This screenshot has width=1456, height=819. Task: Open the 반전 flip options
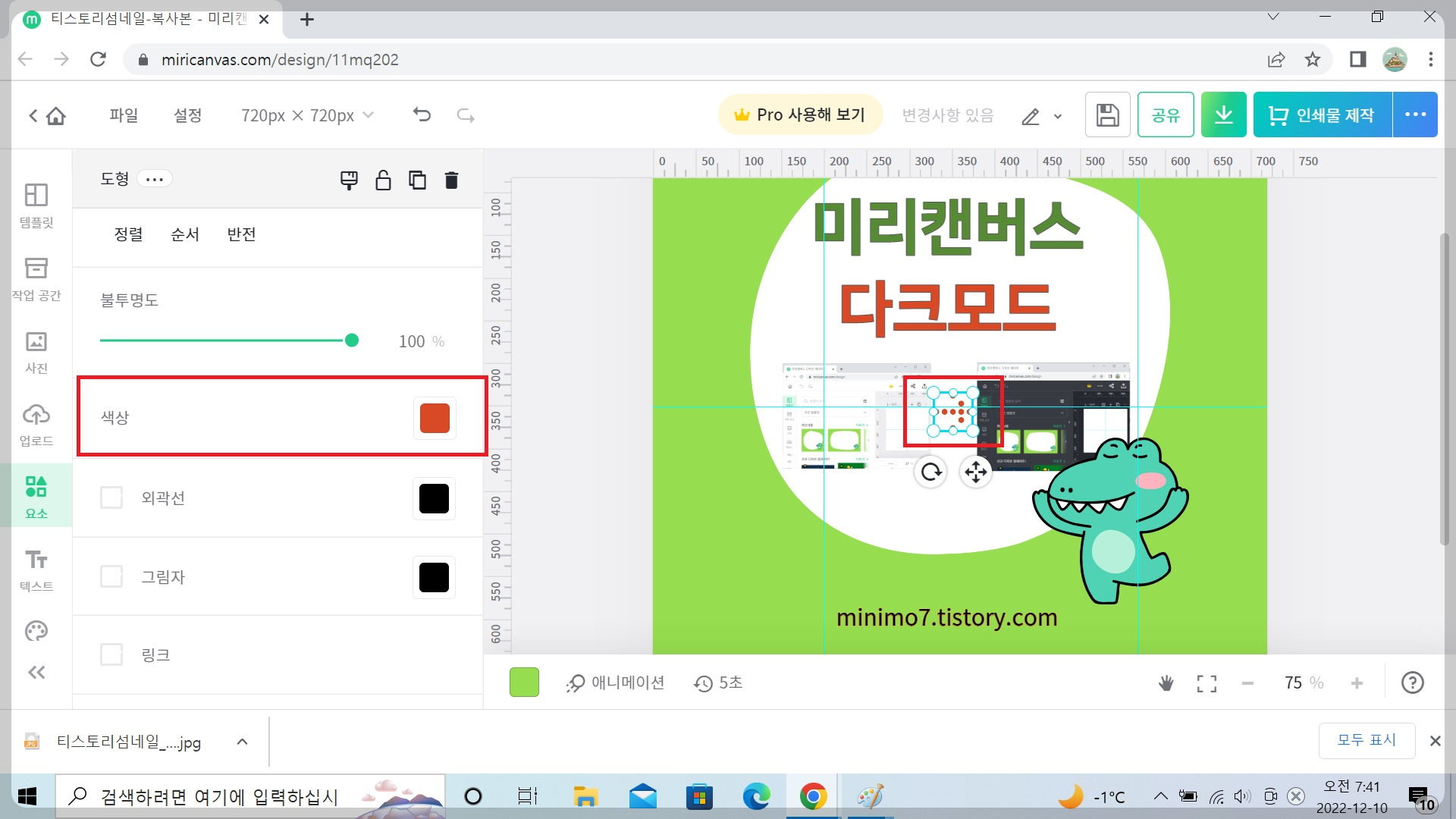(241, 234)
